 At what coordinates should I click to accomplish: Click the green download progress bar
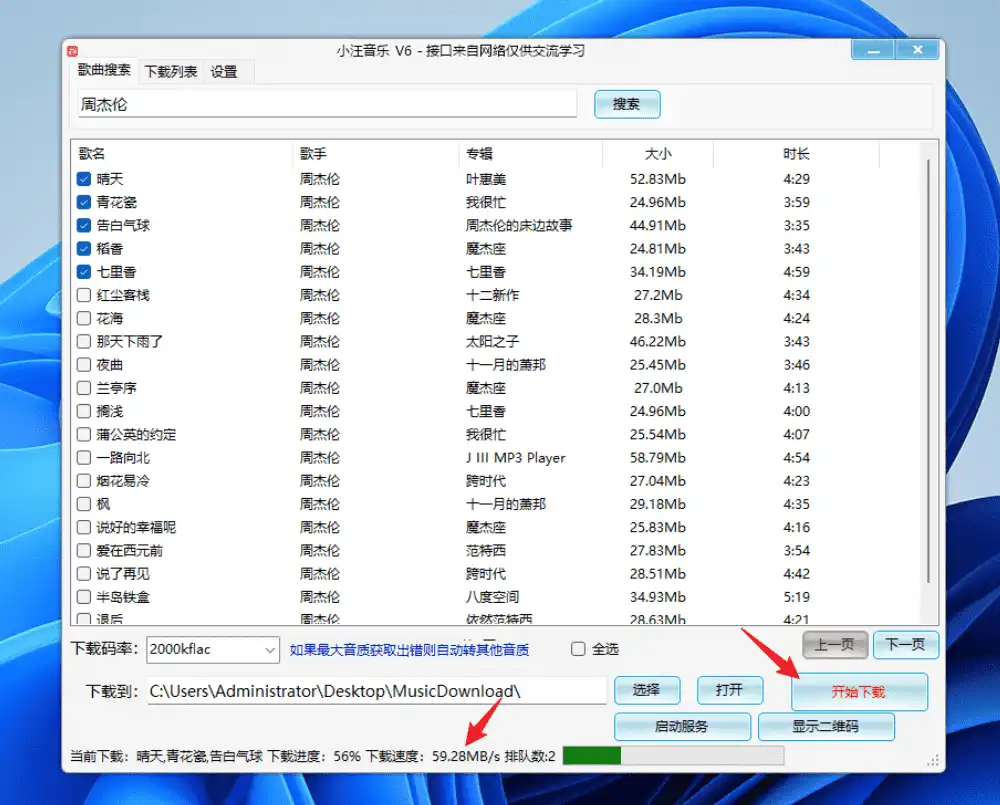[x=673, y=756]
